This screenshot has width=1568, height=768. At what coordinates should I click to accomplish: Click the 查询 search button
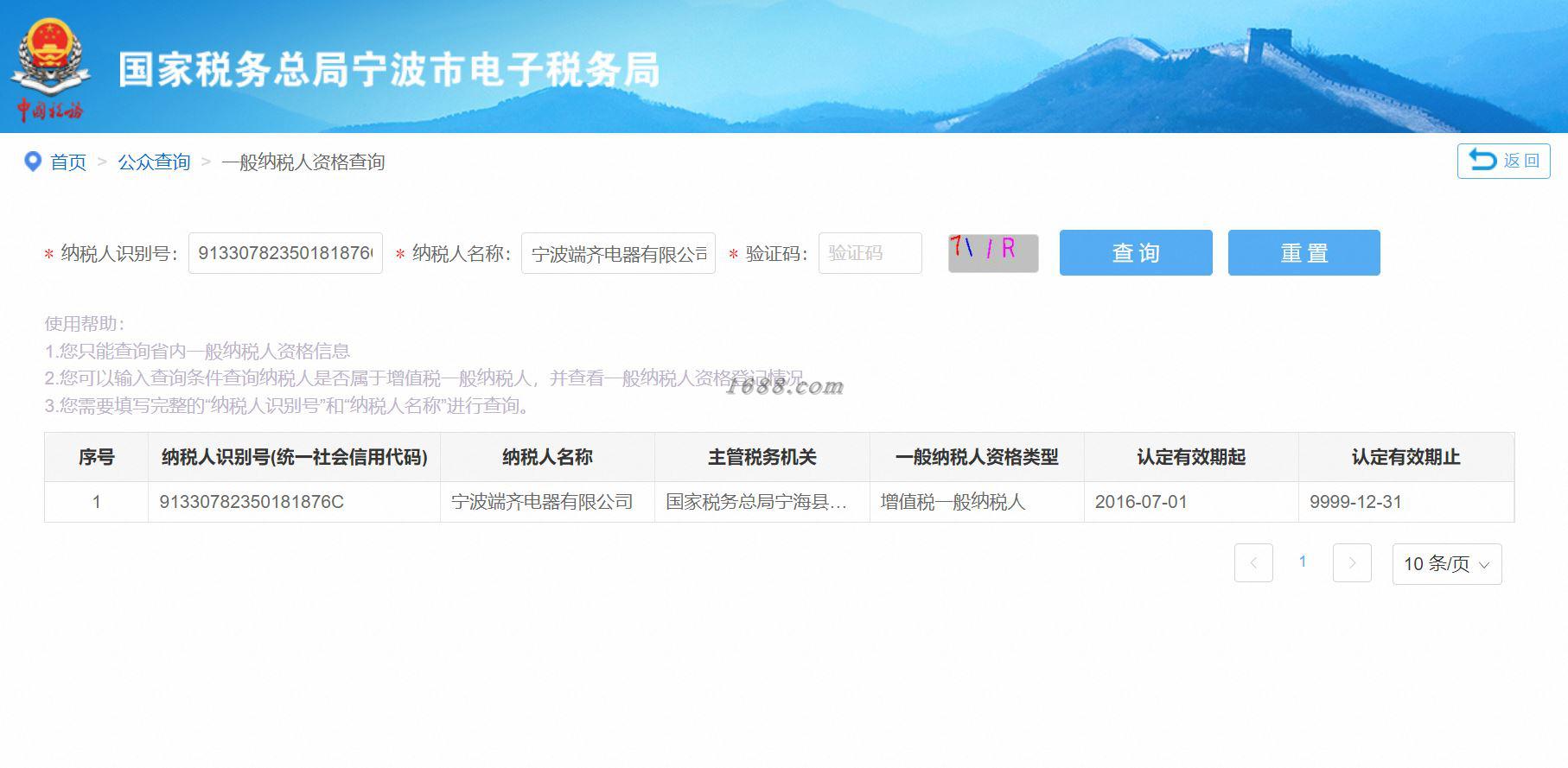tap(1136, 253)
